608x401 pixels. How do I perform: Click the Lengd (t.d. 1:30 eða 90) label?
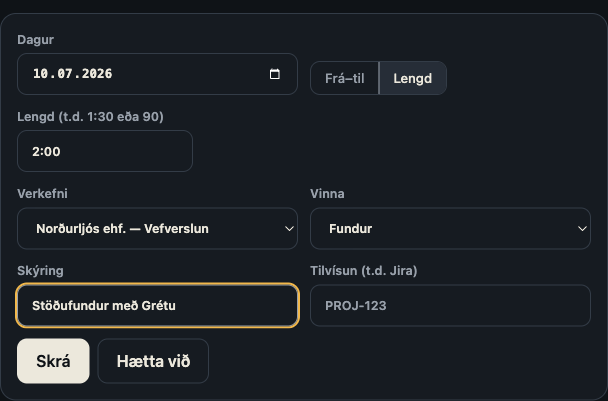(90, 117)
